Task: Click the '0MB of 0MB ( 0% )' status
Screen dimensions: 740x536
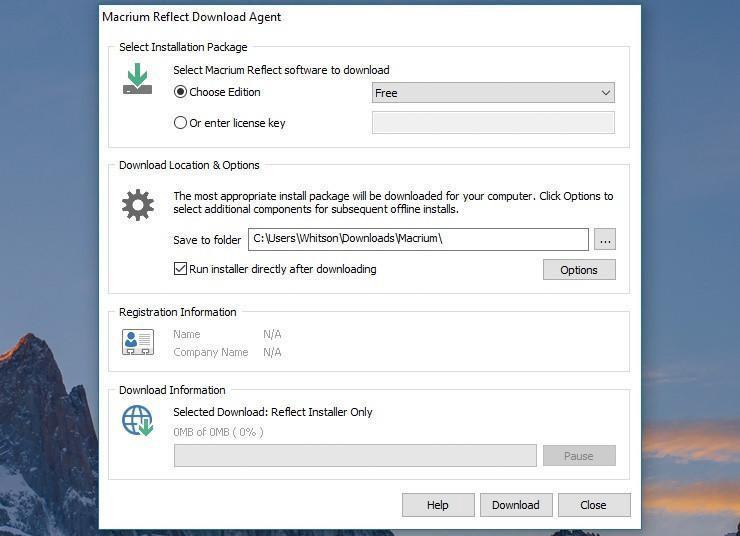Action: tap(218, 432)
